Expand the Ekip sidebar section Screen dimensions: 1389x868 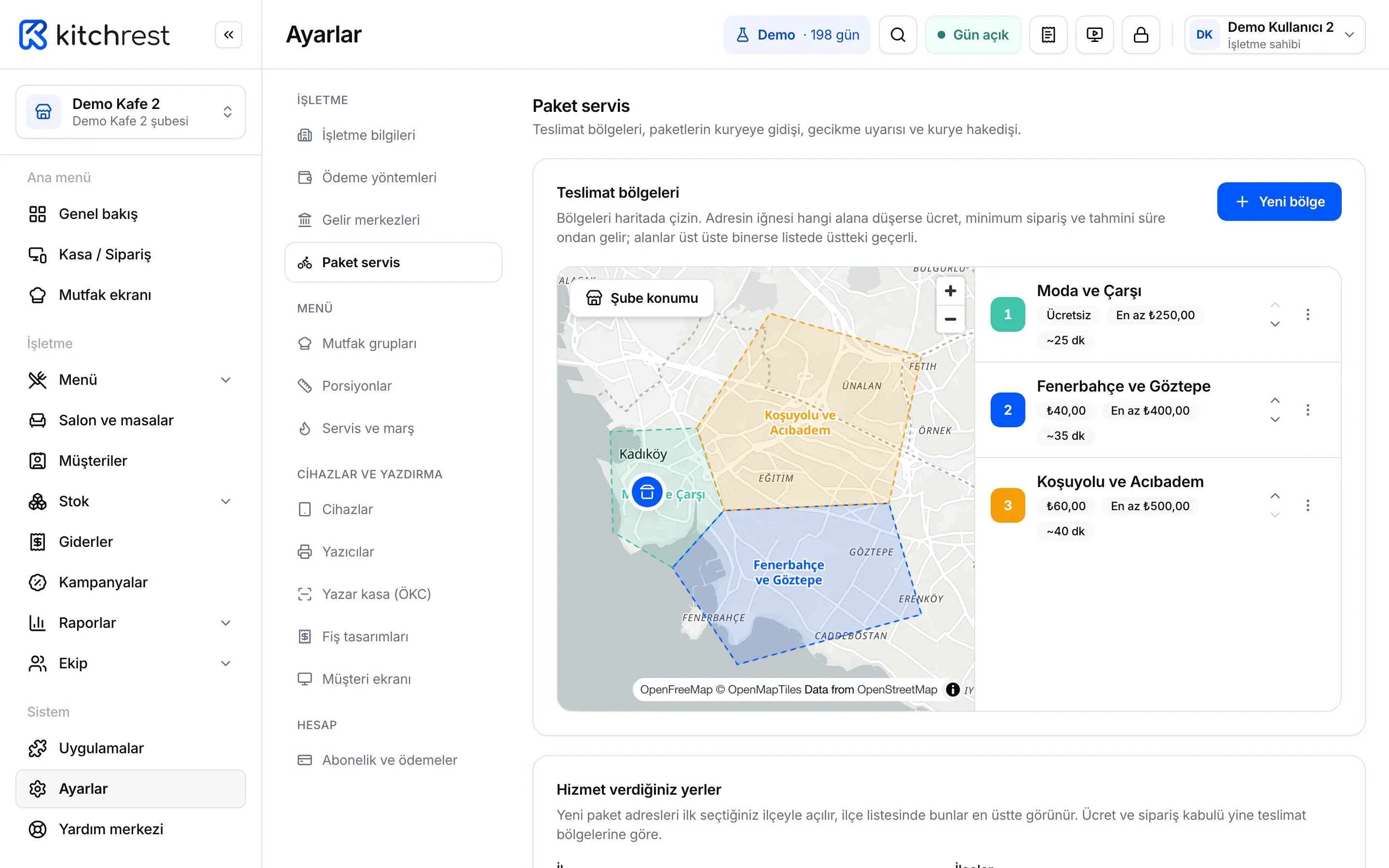click(x=131, y=664)
